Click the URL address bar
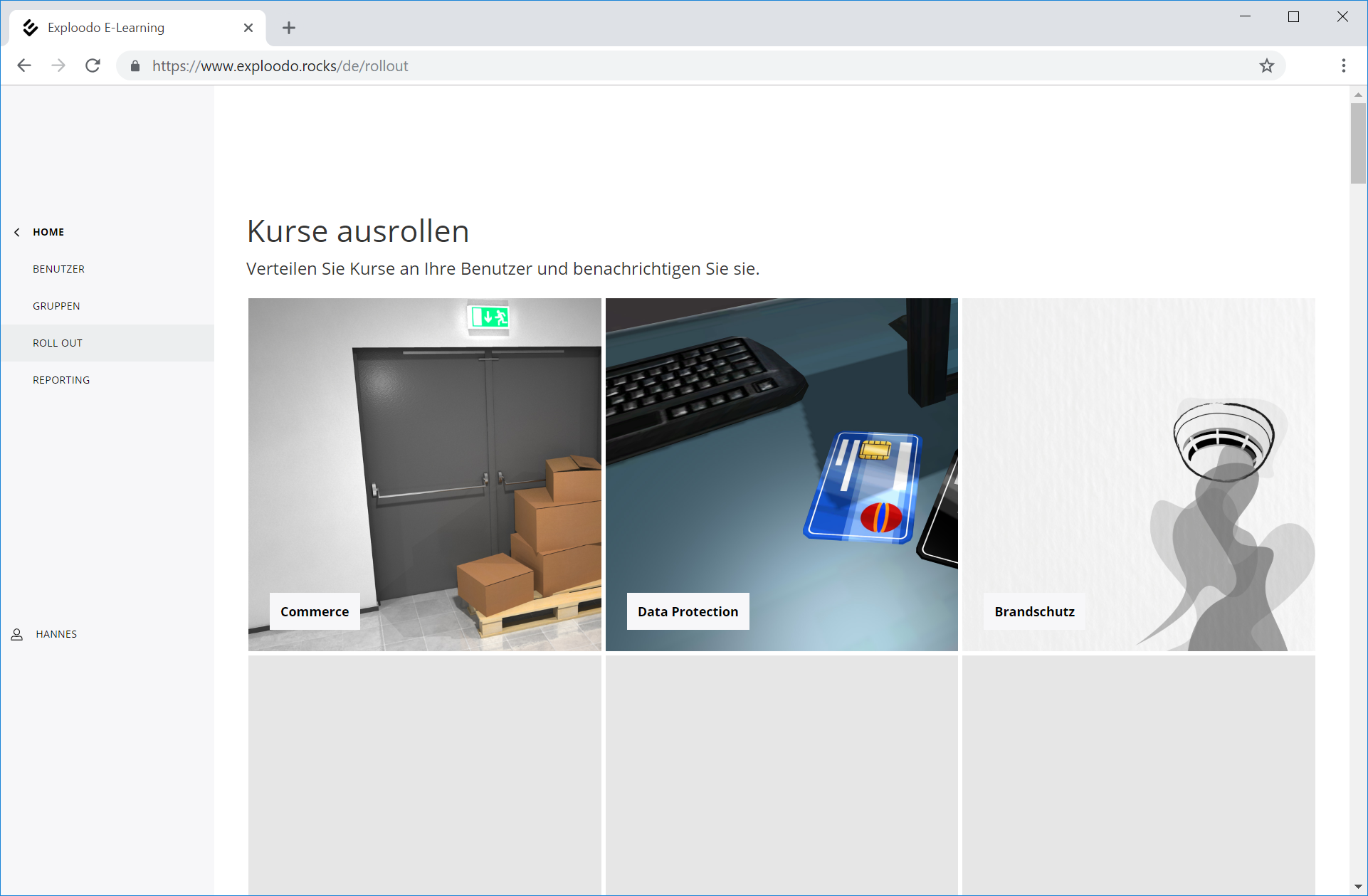1368x896 pixels. point(641,66)
